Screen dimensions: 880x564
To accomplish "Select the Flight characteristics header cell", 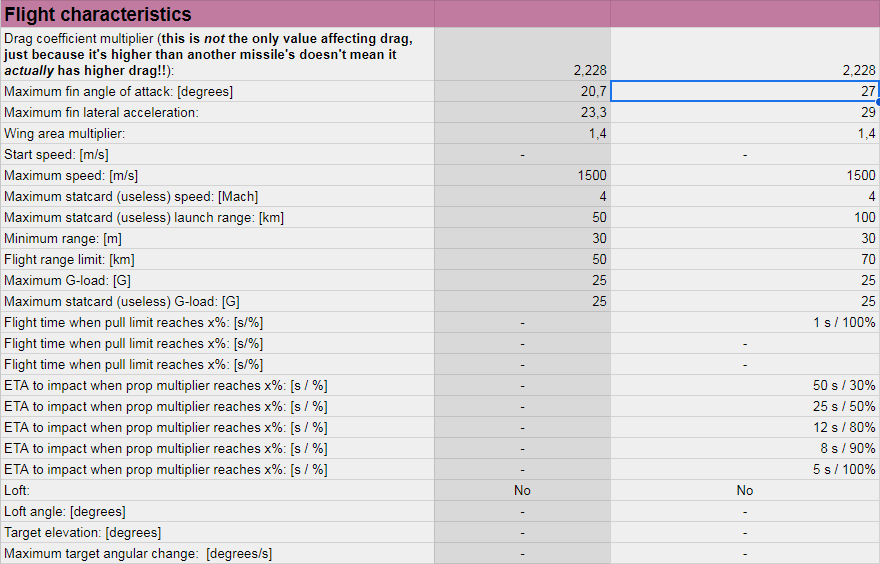I will pos(218,13).
